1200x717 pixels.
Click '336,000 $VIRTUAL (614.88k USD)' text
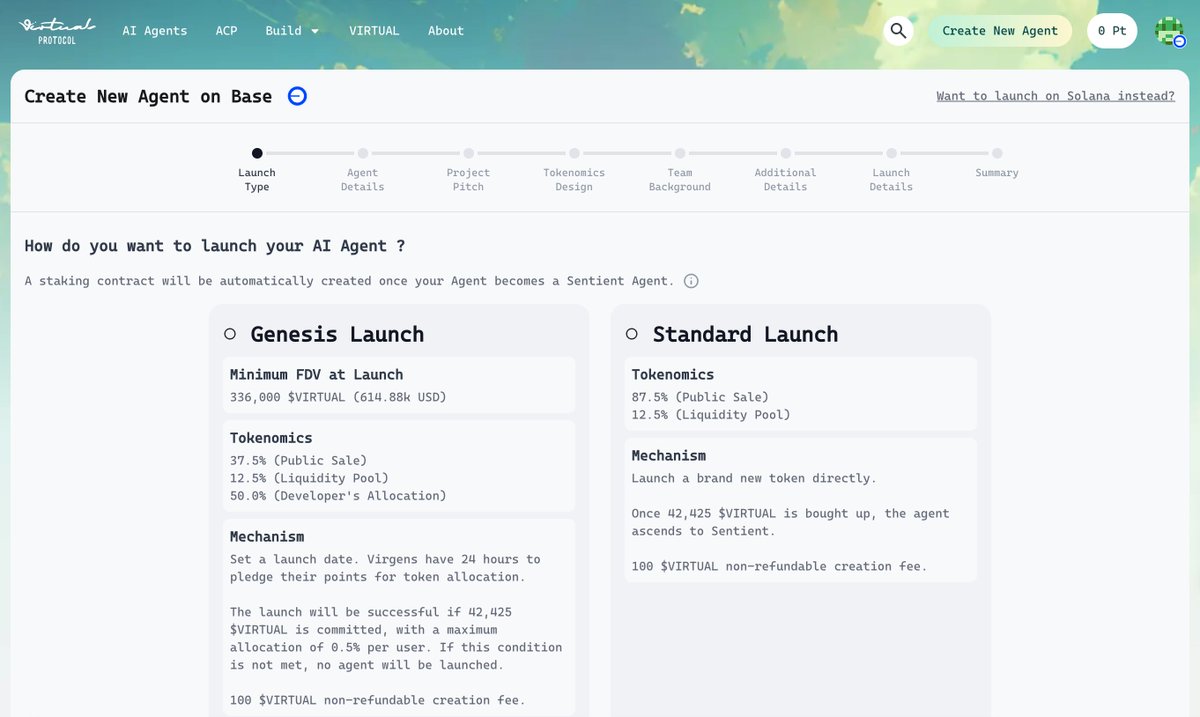[x=338, y=397]
